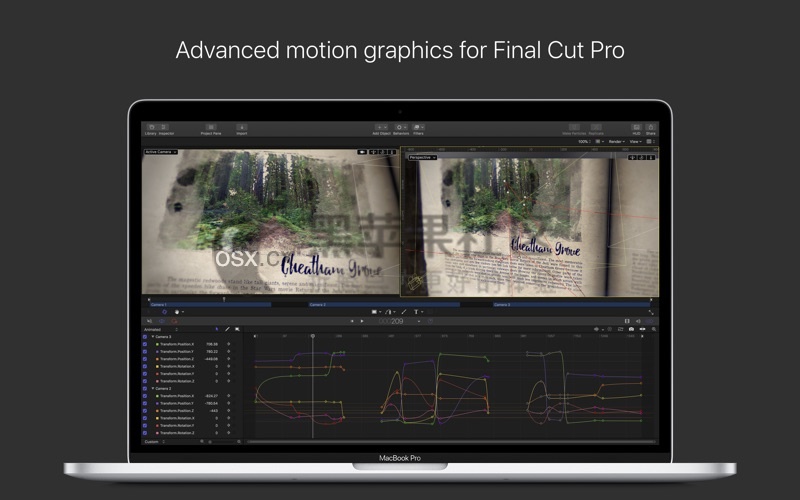Open the Filters menu
Viewport: 800px width, 500px height.
tap(418, 127)
